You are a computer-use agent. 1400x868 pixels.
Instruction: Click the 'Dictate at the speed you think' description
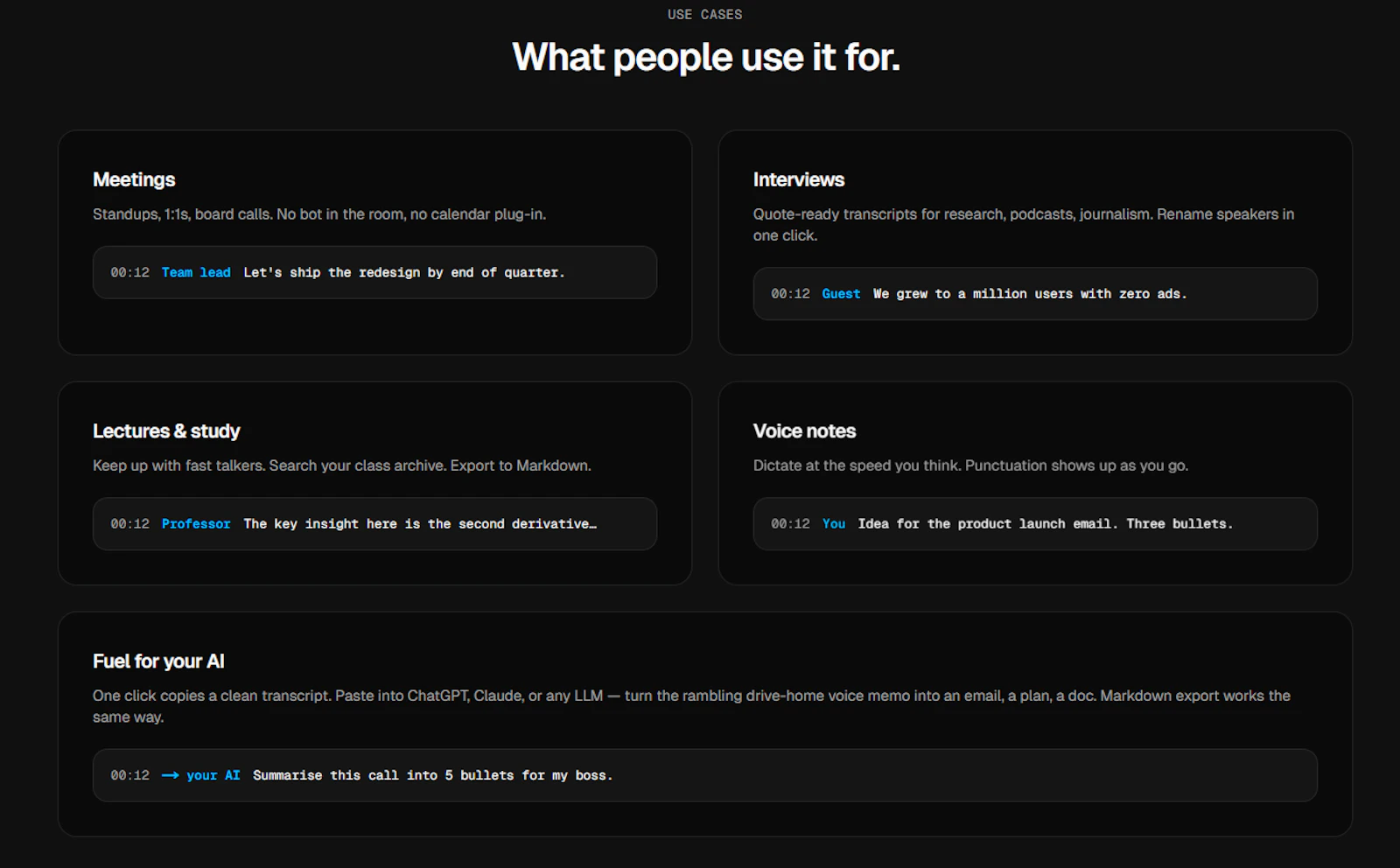click(970, 465)
